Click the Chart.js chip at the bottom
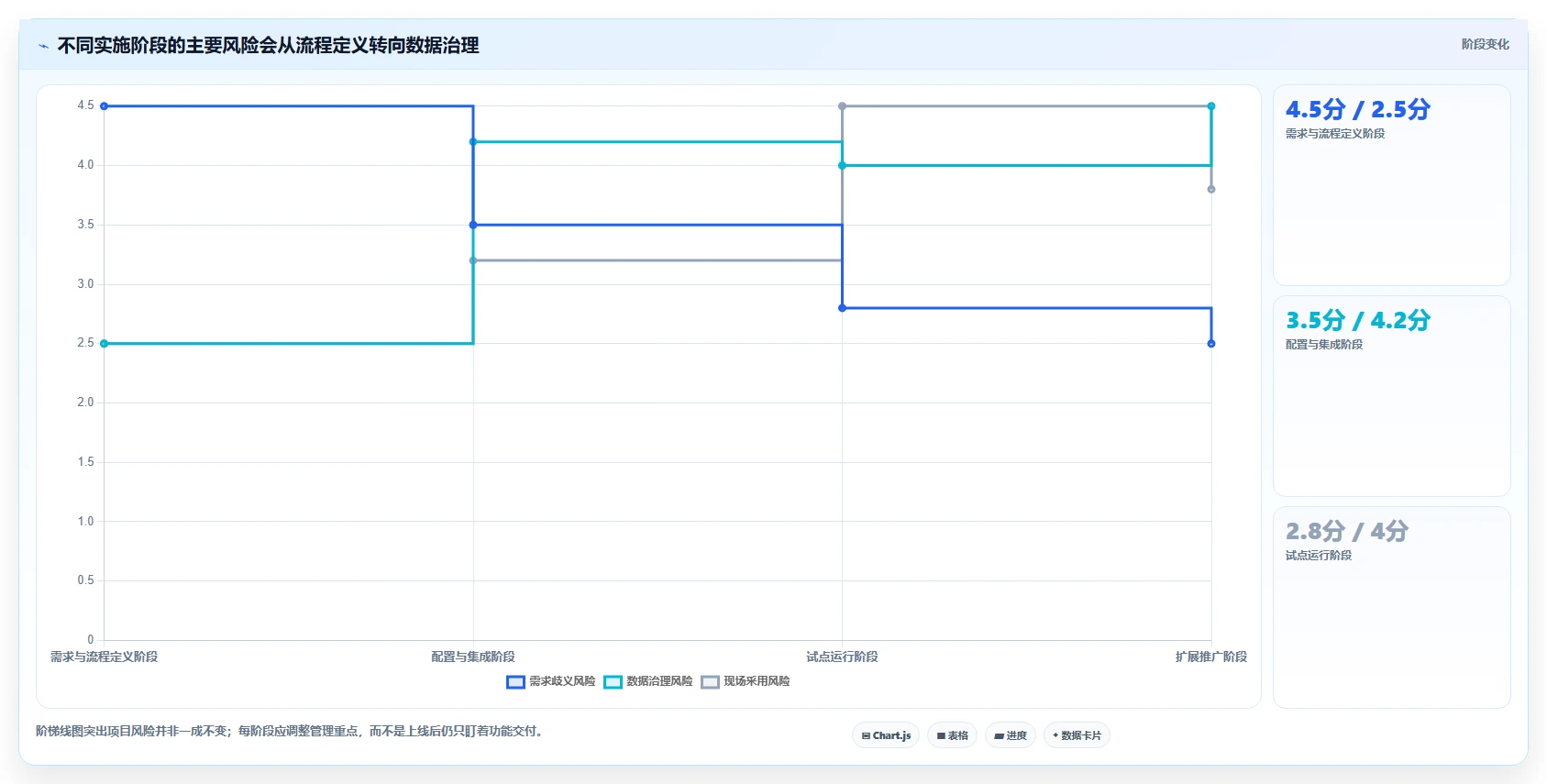The height and width of the screenshot is (784, 1547). click(886, 735)
